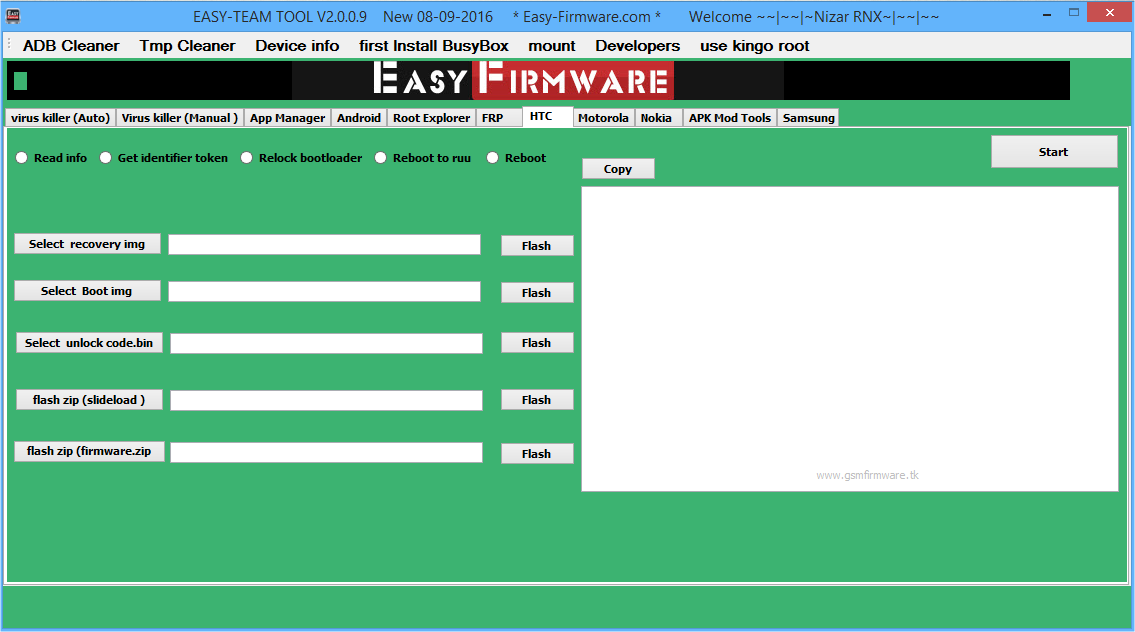Flash the selected Boot image
The height and width of the screenshot is (632, 1135).
537,293
